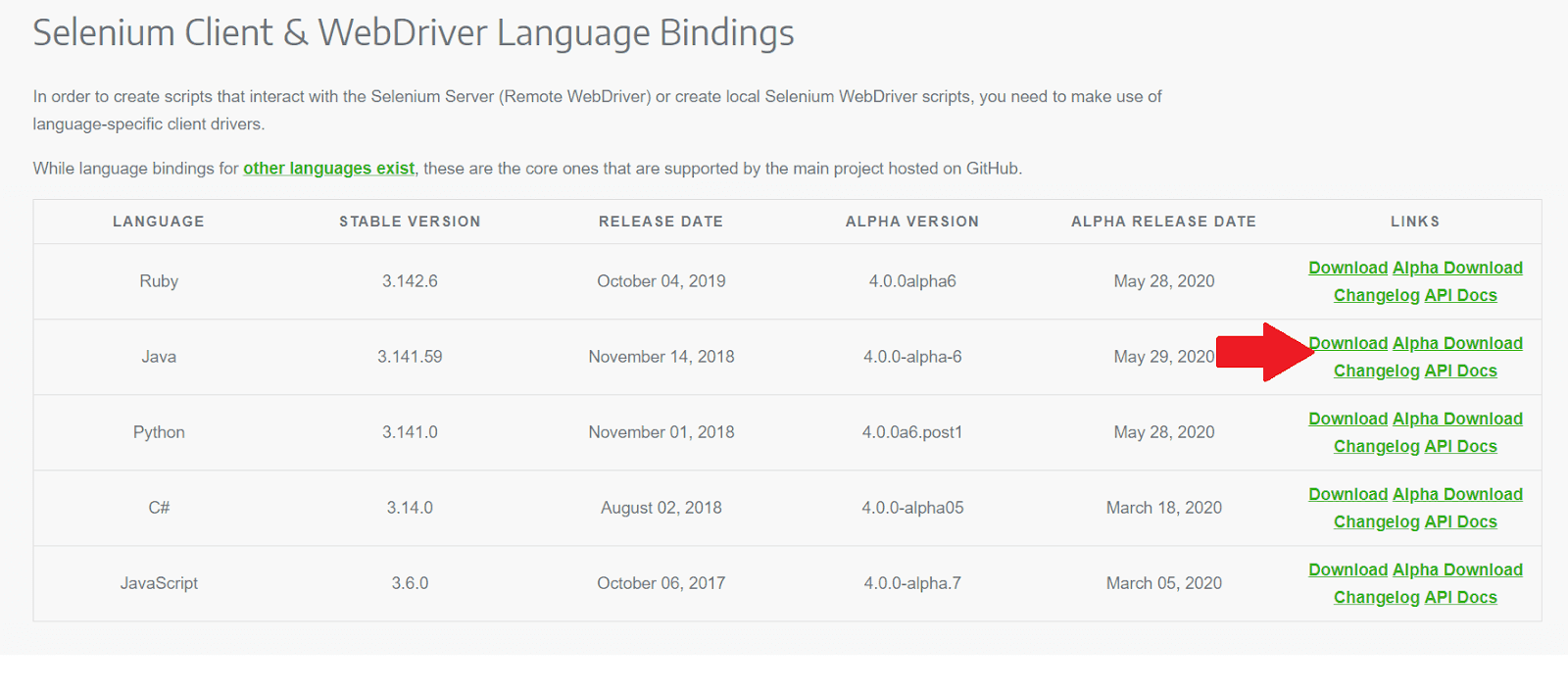
Task: Click the Ruby stable Download link
Action: pos(1347,269)
